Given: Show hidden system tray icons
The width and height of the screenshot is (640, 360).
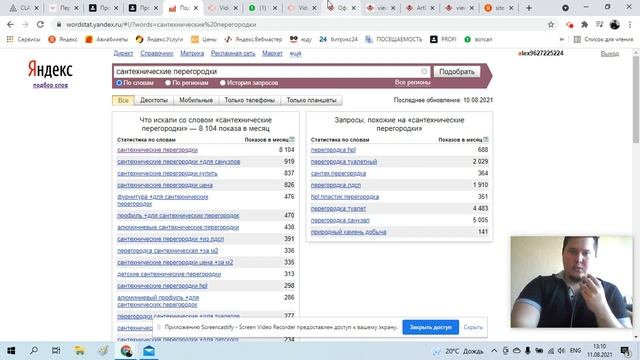Looking at the screenshot, I should coord(494,351).
